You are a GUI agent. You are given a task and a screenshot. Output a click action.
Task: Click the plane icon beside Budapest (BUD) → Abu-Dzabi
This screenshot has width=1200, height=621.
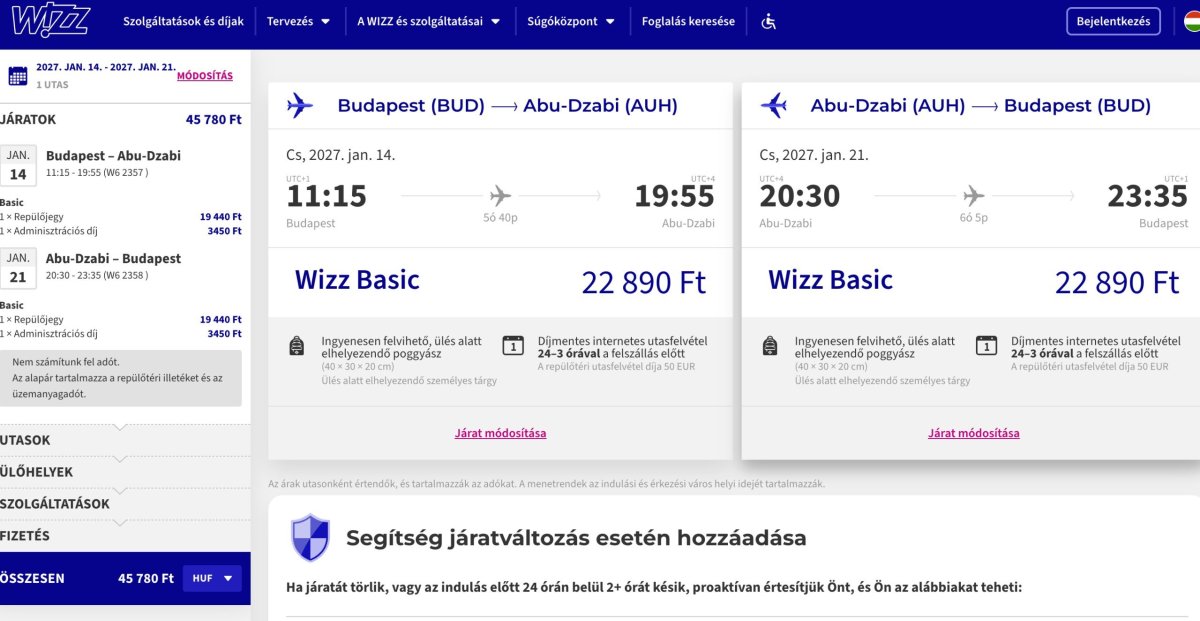pos(300,105)
